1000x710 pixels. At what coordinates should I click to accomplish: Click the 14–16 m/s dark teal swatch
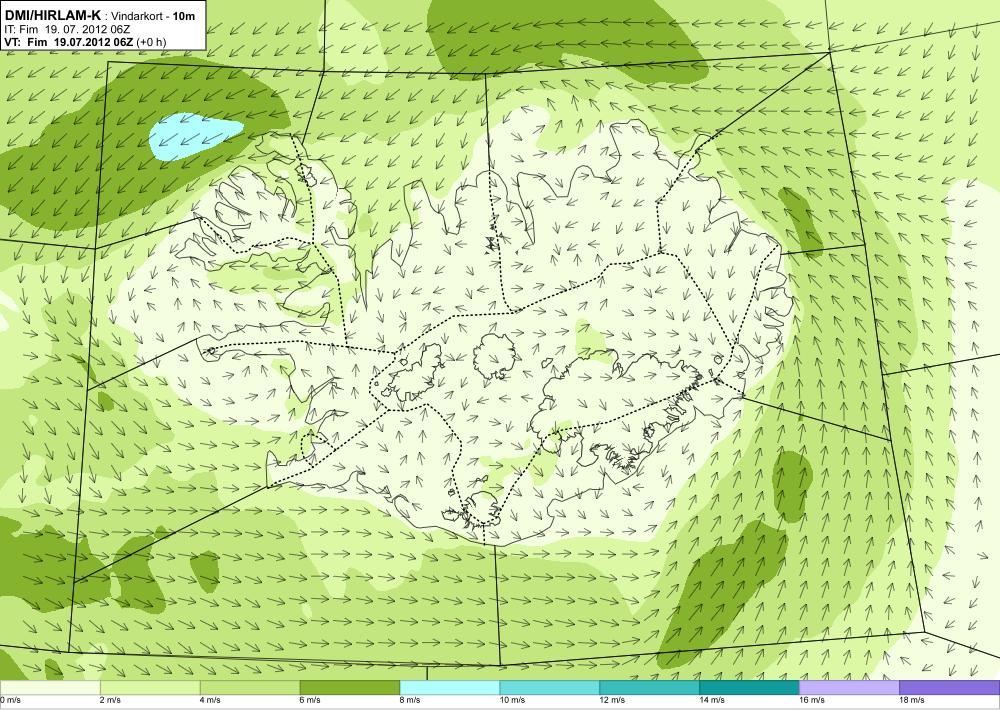click(x=749, y=688)
